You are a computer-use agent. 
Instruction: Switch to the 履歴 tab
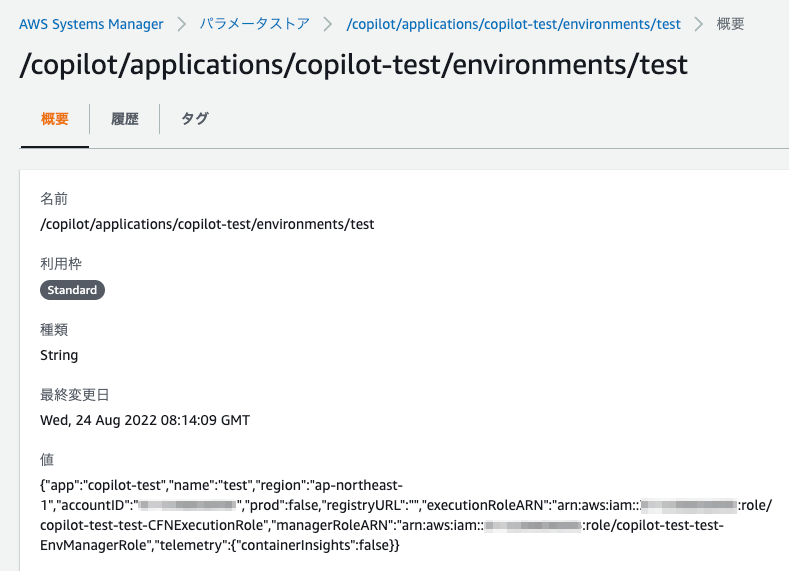125,119
